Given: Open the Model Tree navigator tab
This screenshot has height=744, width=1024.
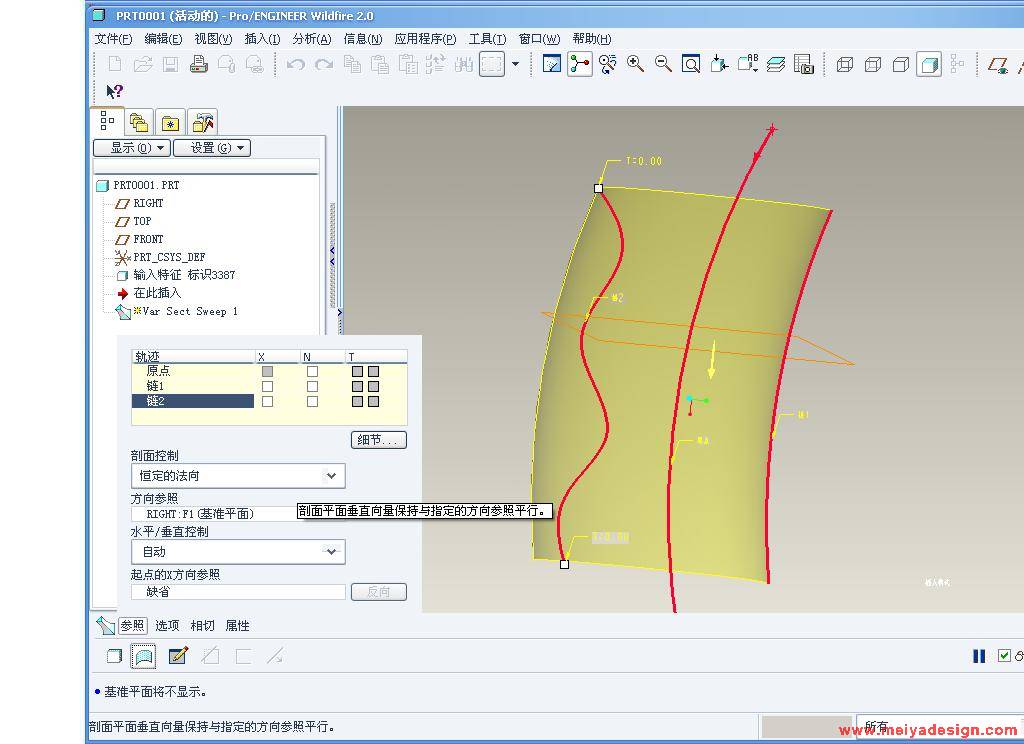Looking at the screenshot, I should pyautogui.click(x=107, y=121).
